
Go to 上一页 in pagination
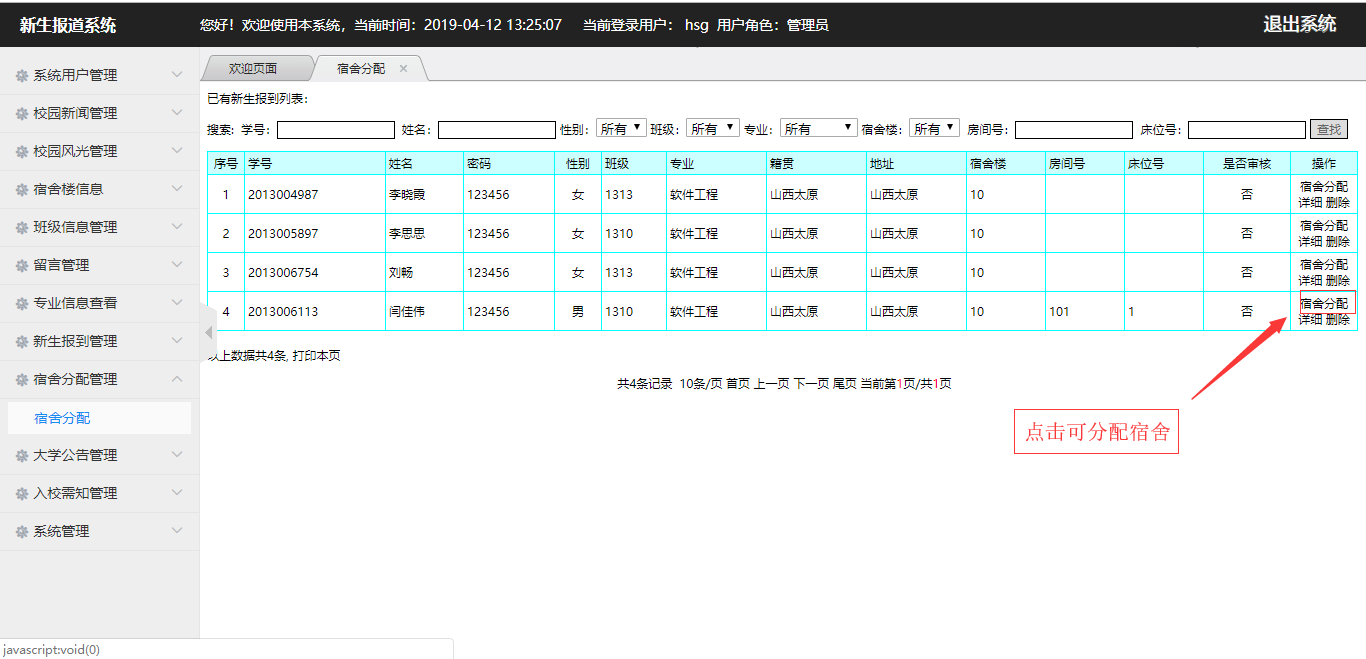(x=772, y=384)
